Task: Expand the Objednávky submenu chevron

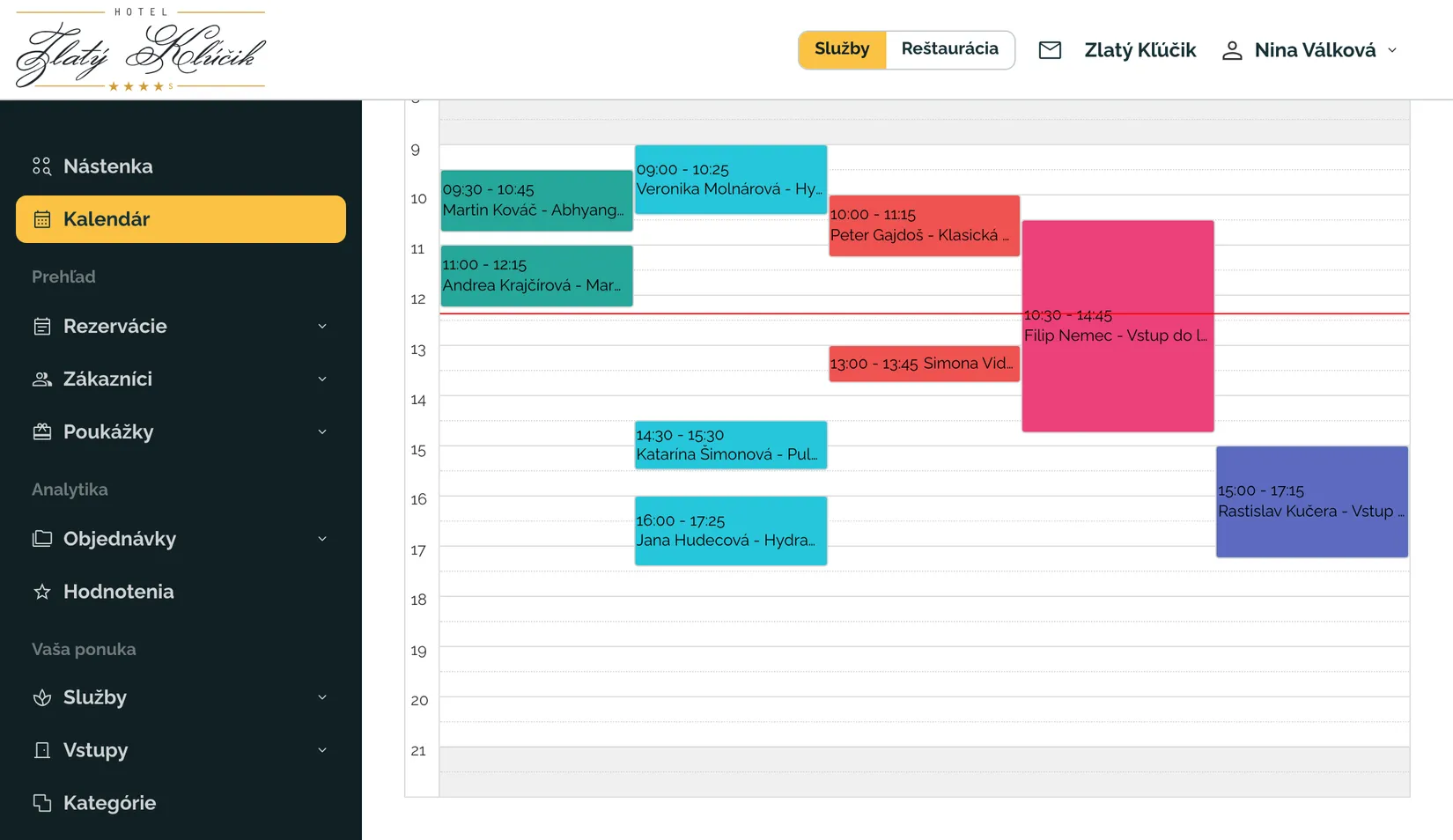Action: click(x=322, y=539)
